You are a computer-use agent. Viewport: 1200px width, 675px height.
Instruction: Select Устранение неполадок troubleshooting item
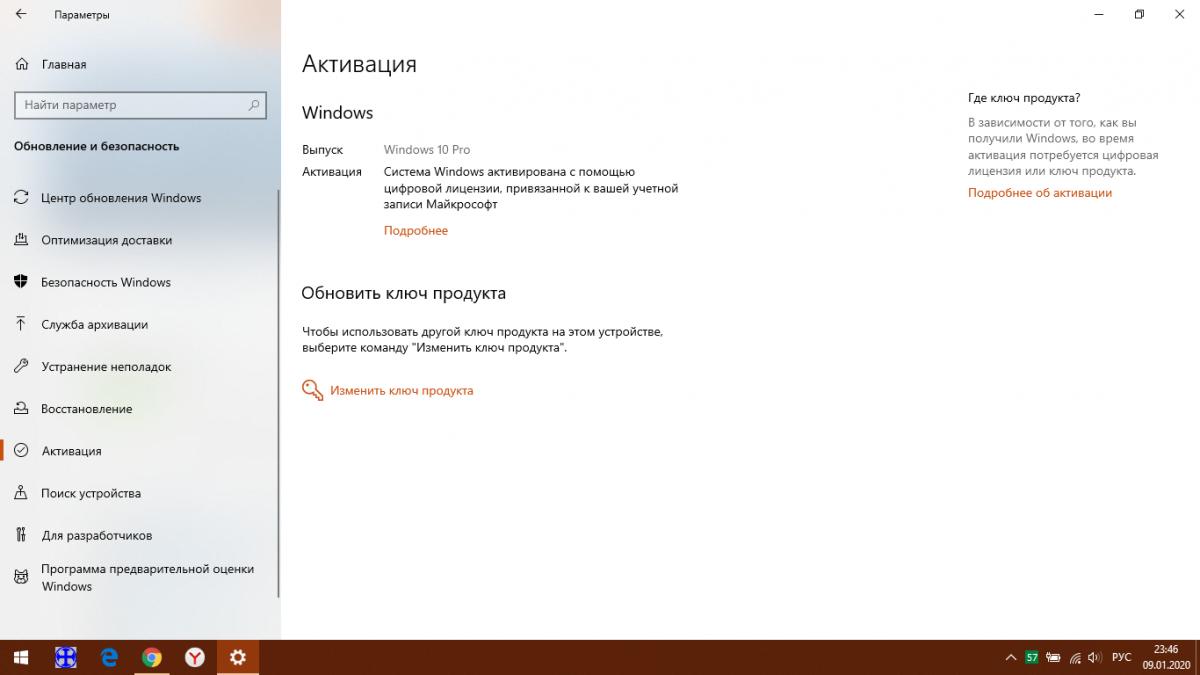(106, 367)
